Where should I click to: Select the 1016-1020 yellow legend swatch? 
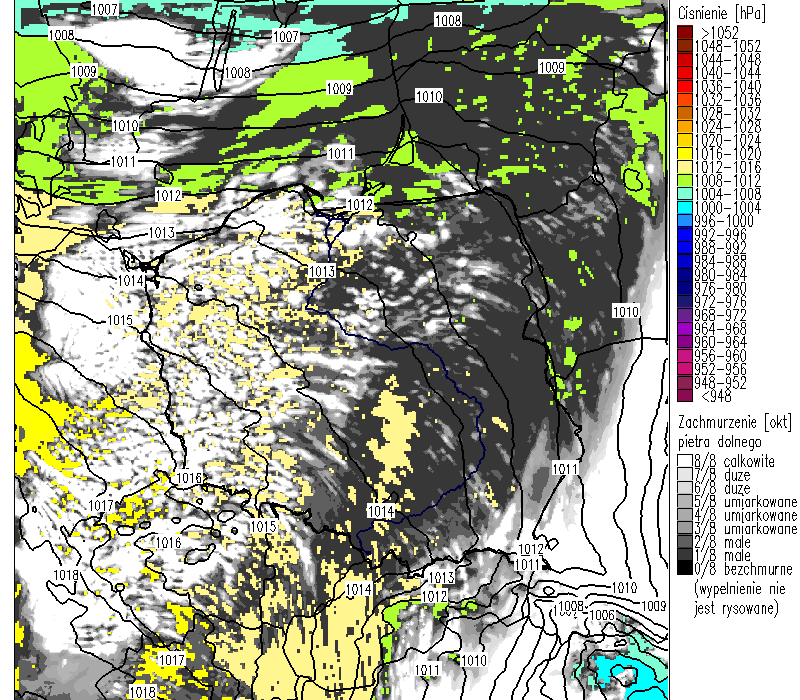click(683, 153)
